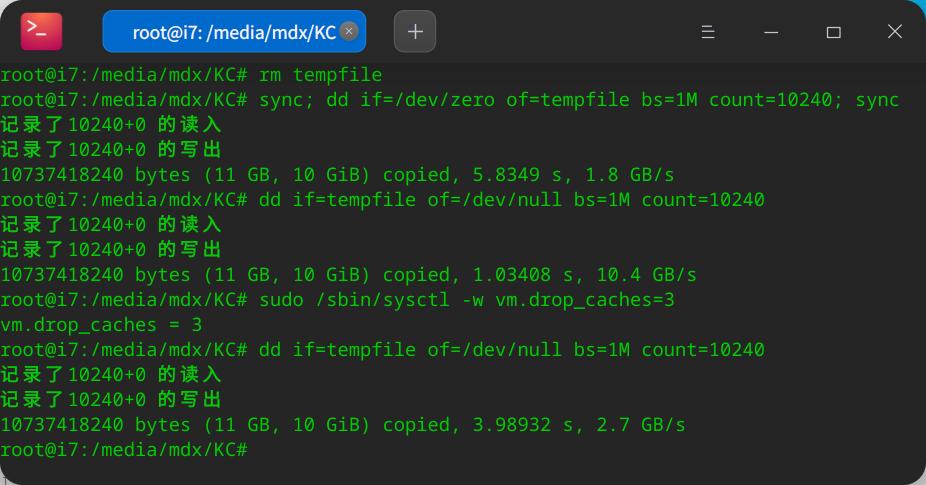Minimize the terminal window
Viewport: 926px width, 485px height.
click(x=771, y=32)
